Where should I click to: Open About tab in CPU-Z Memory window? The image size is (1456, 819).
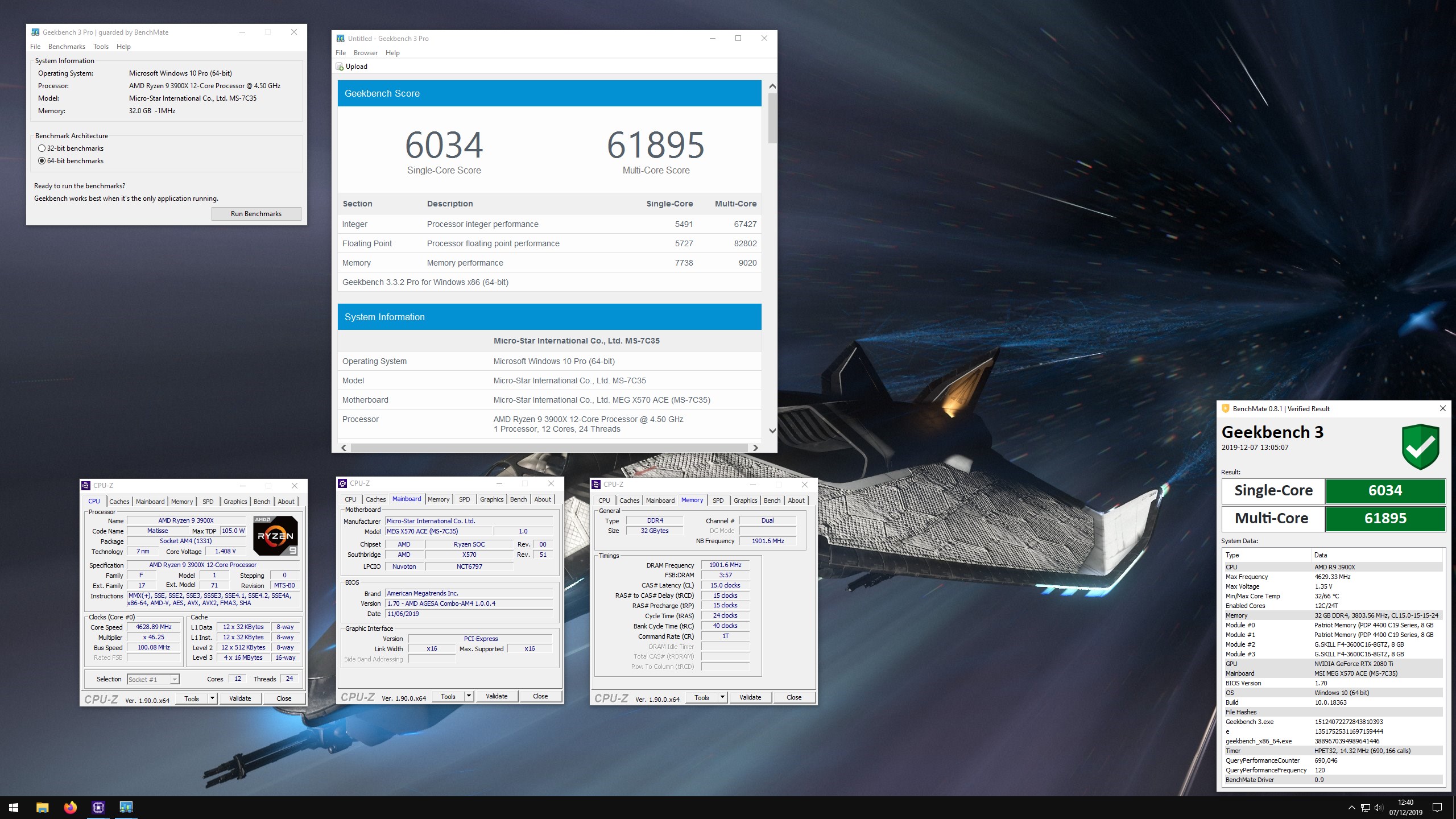[796, 500]
